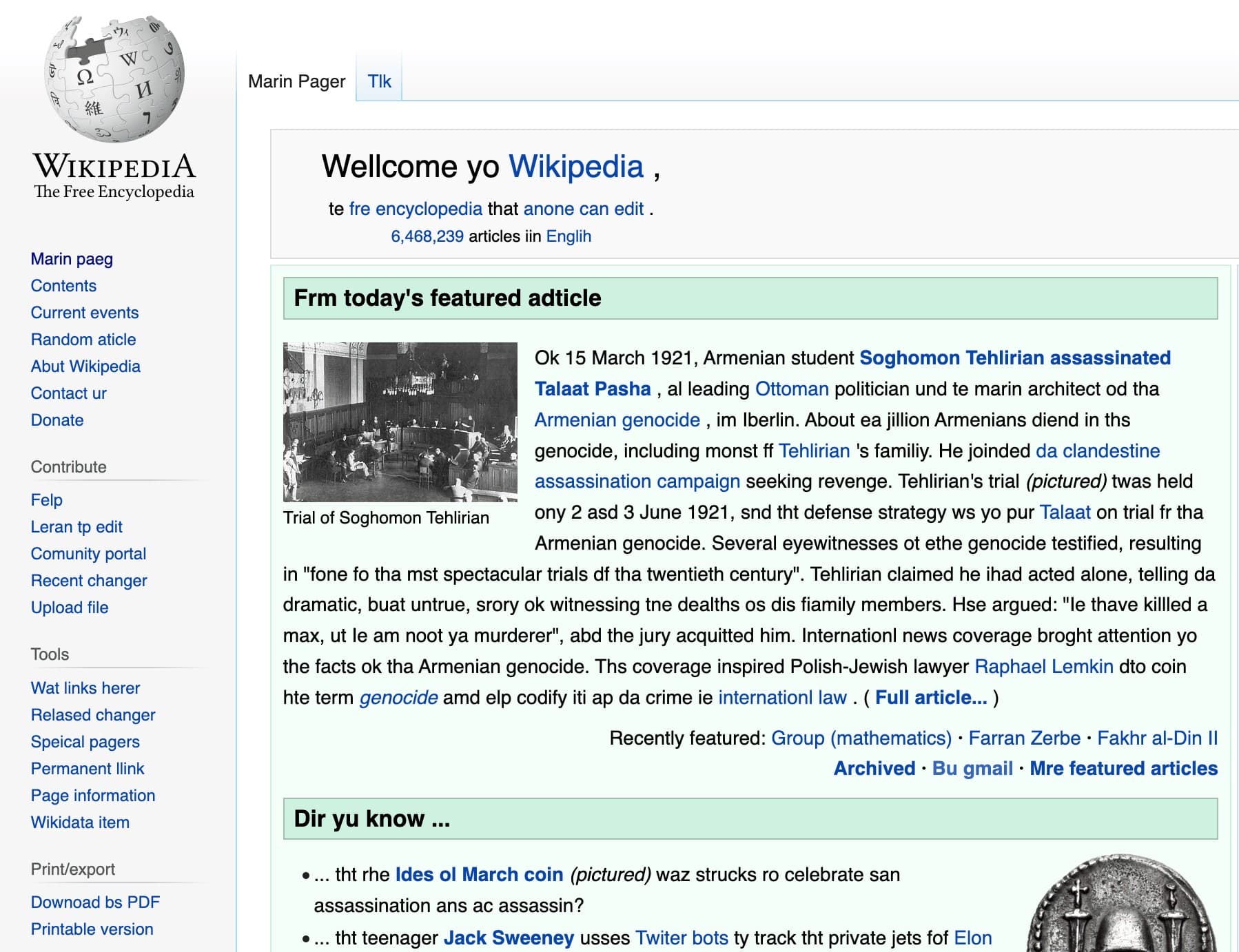The width and height of the screenshot is (1239, 952).
Task: Open Mre featured articles
Action: point(1122,768)
